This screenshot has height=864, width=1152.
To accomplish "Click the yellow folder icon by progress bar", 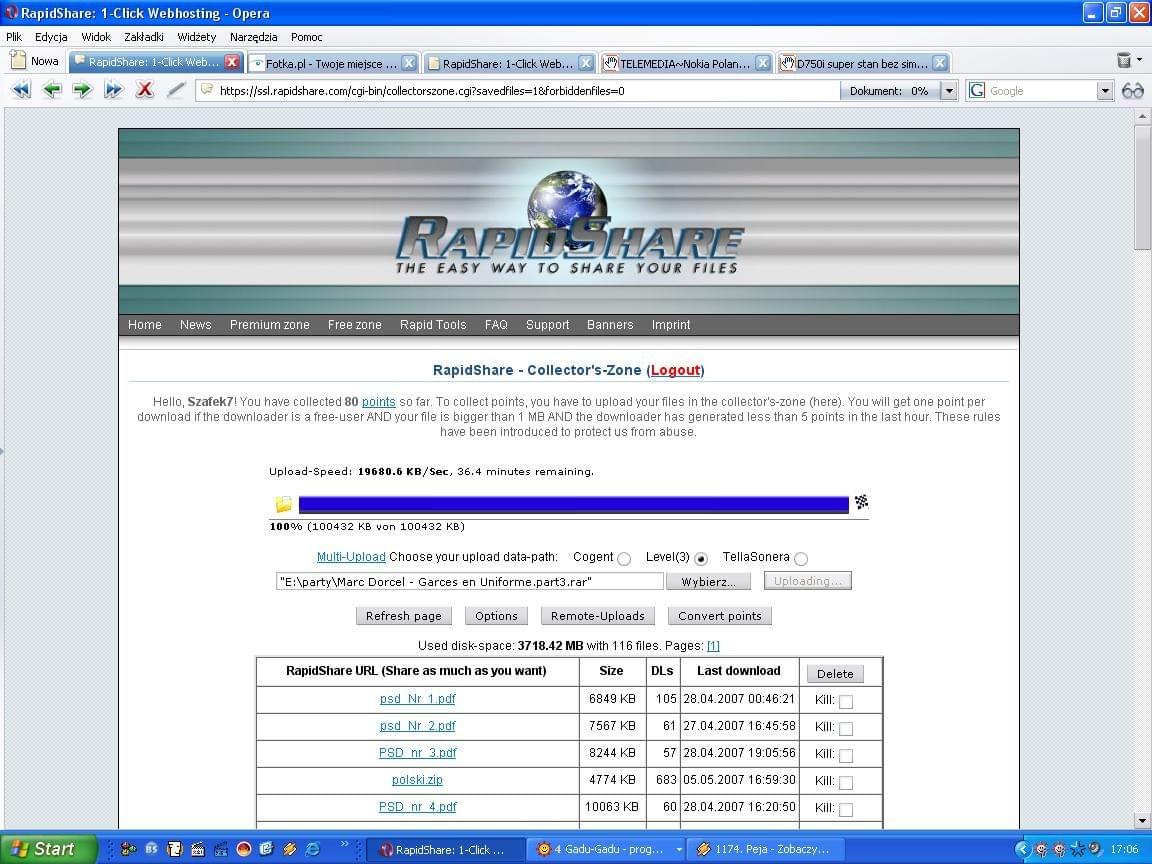I will pos(284,505).
